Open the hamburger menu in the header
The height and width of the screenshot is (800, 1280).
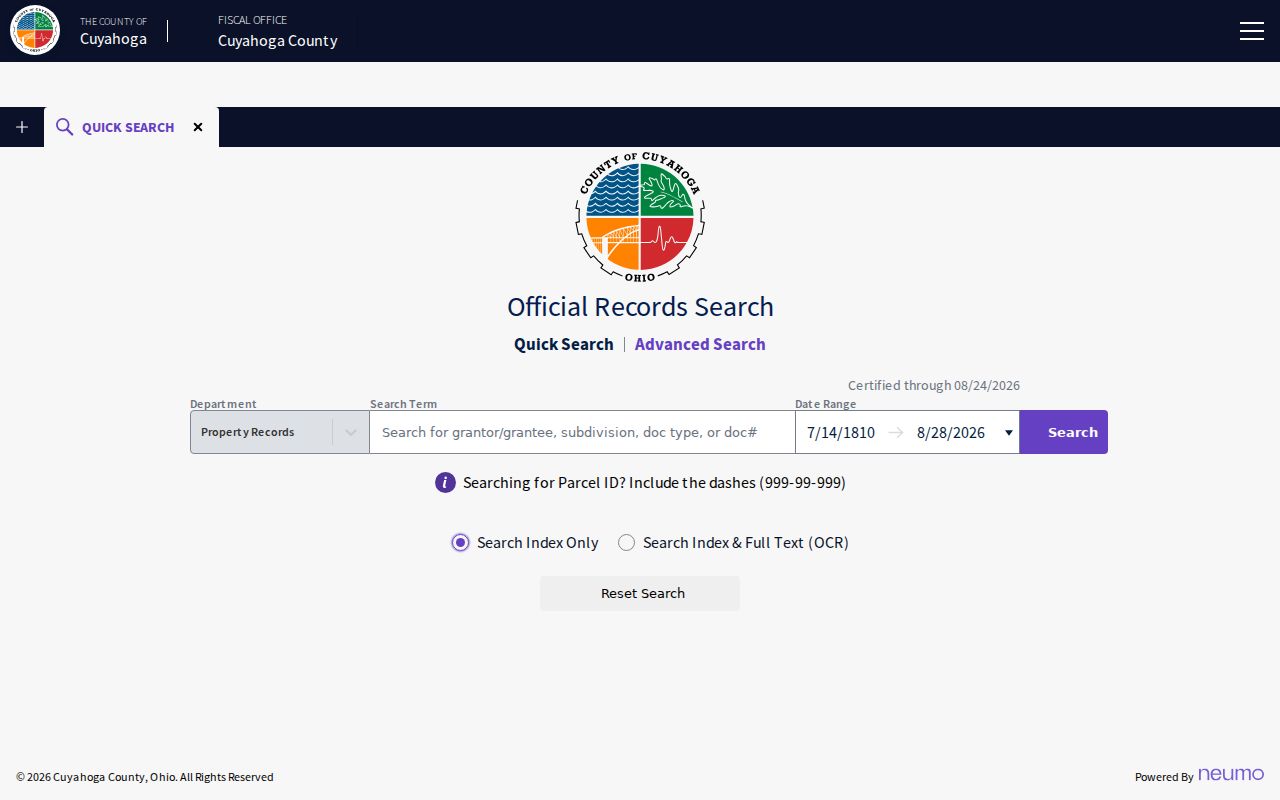tap(1251, 31)
